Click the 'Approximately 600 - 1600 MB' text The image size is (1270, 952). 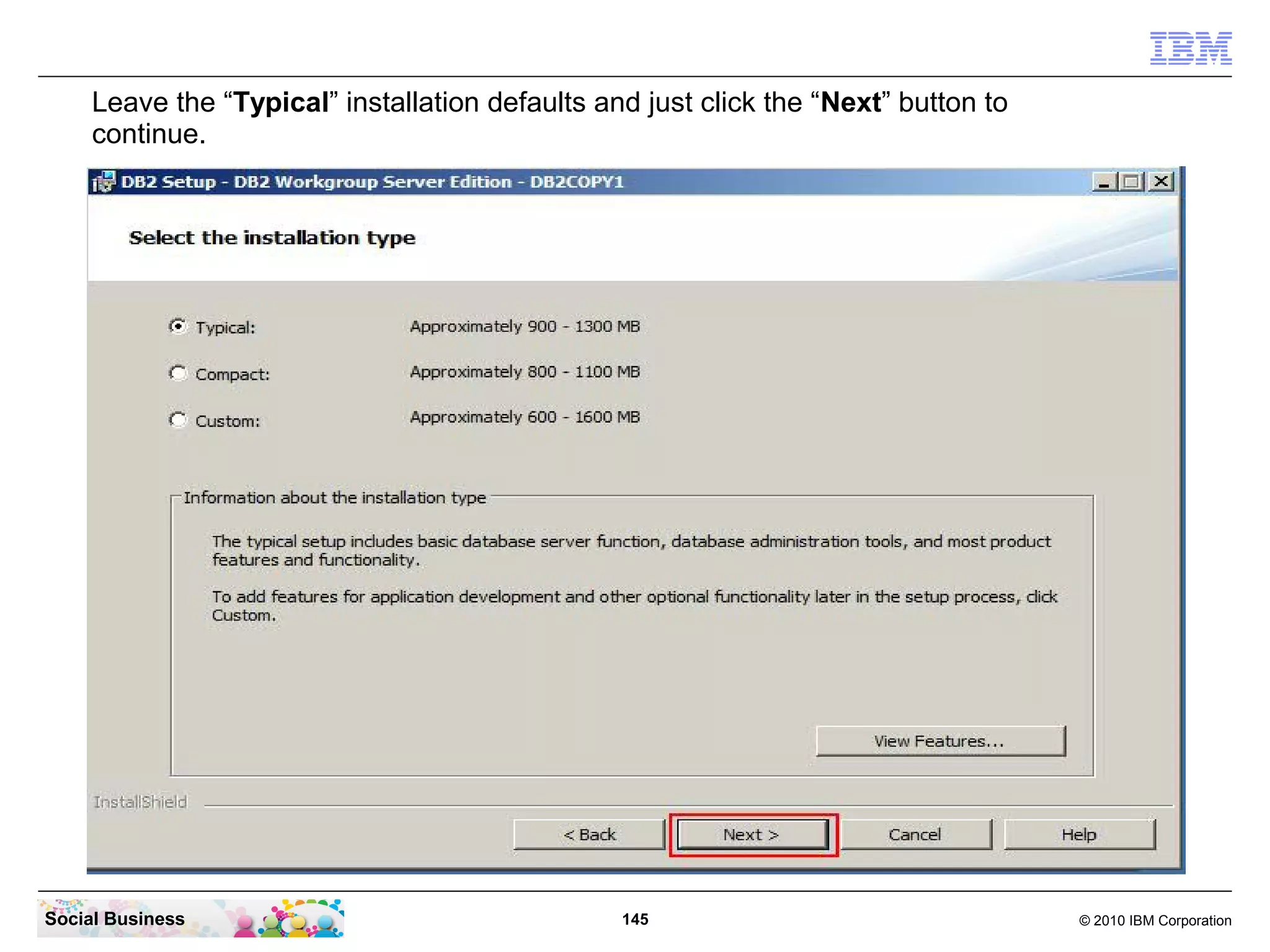tap(525, 416)
